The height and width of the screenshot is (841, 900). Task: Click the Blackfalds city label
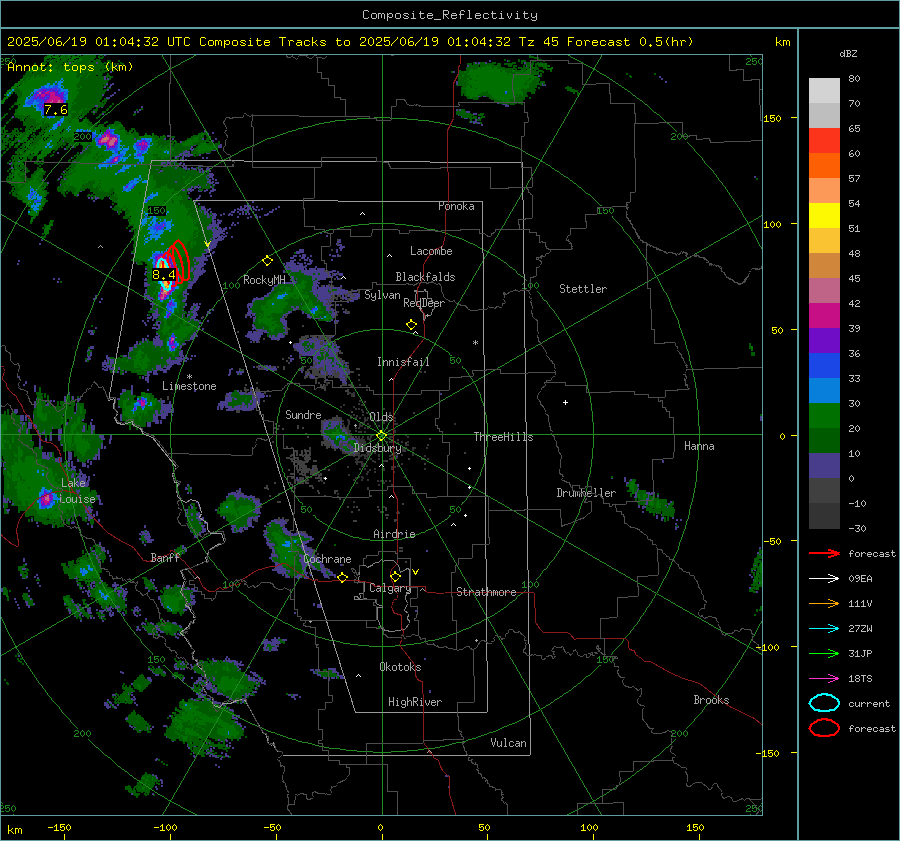(425, 277)
